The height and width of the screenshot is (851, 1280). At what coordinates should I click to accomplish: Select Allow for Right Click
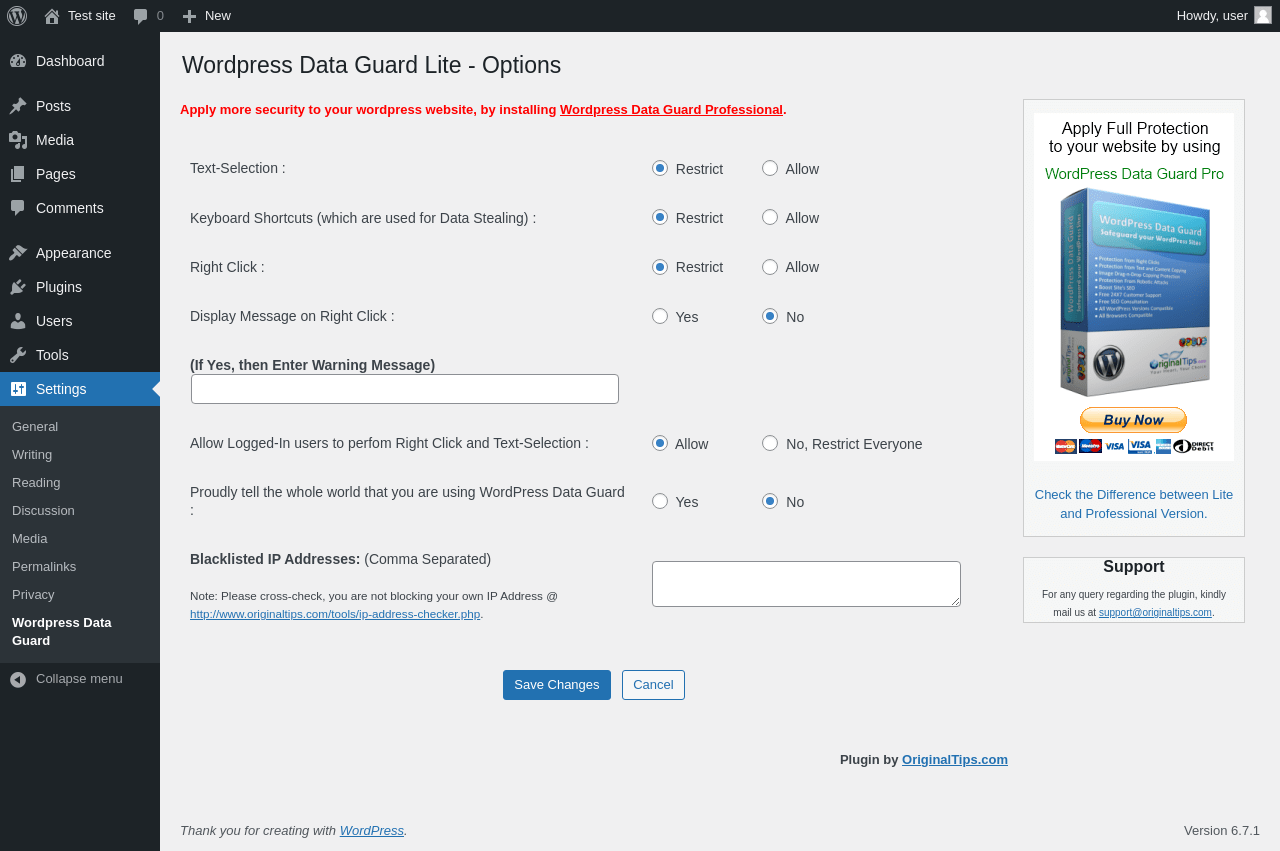770,267
